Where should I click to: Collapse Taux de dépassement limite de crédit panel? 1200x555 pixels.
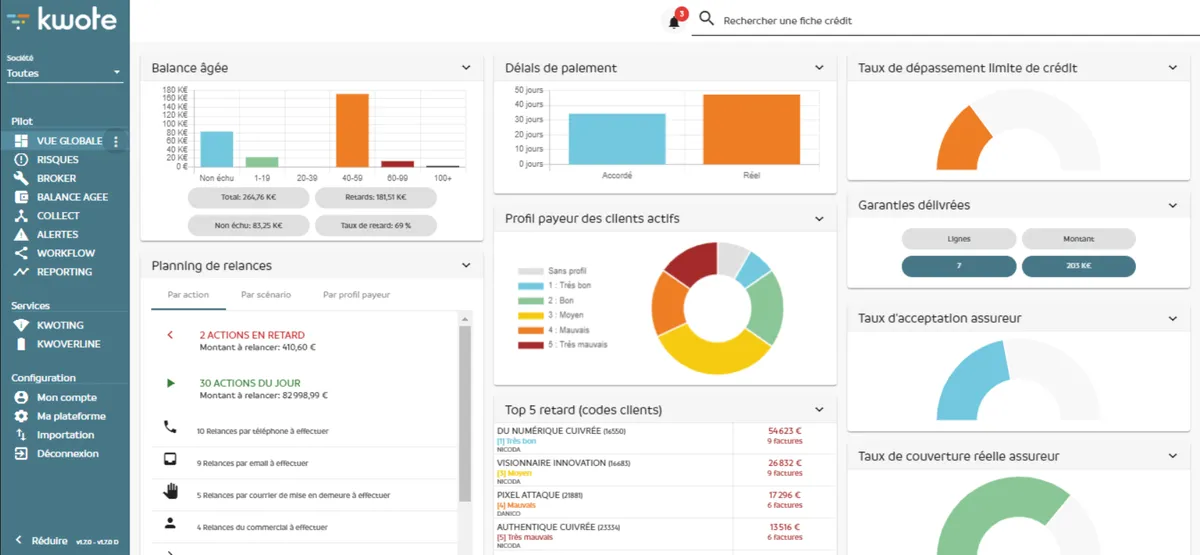tap(1172, 68)
